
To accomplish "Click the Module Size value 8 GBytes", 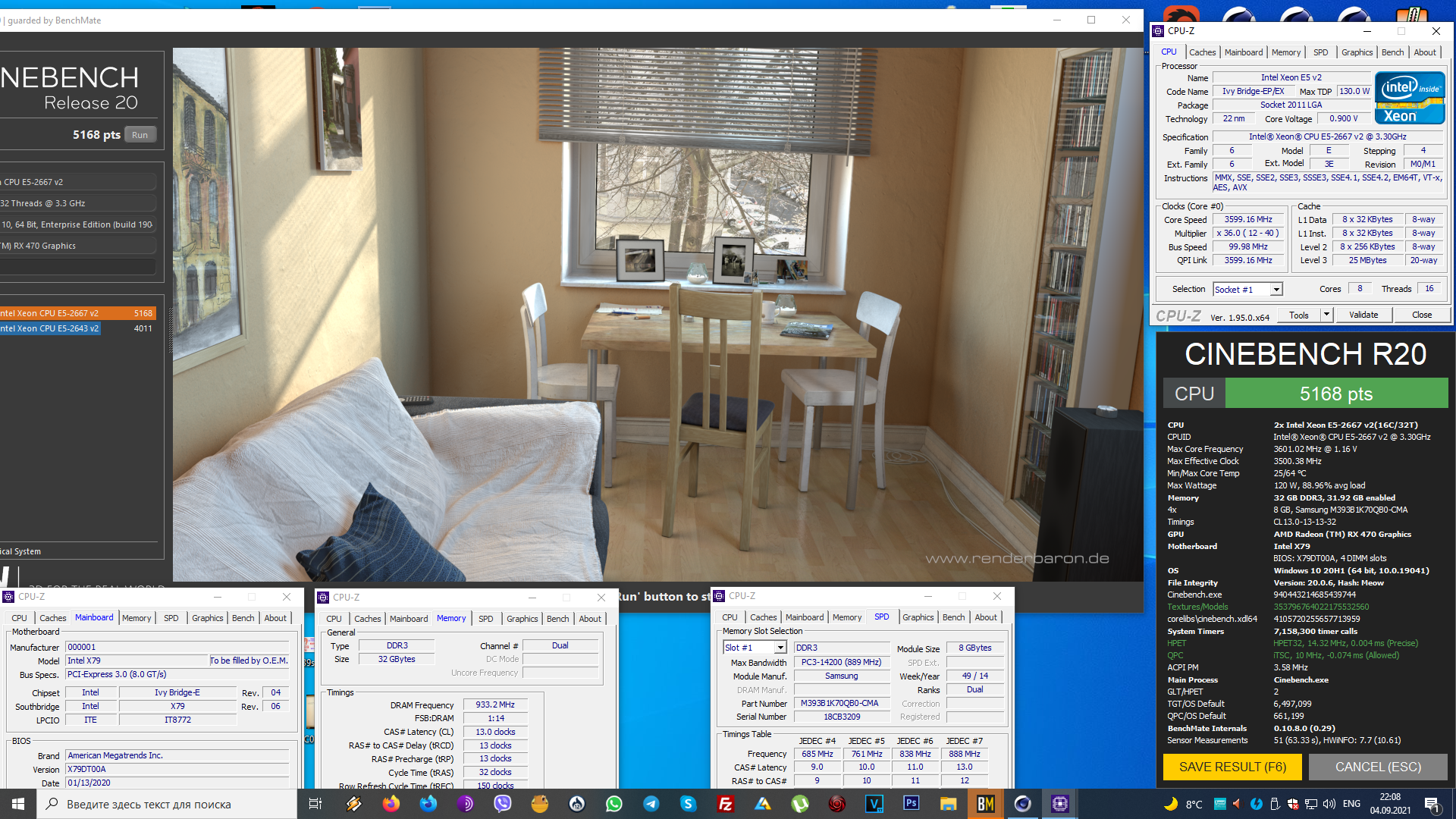I will [x=974, y=648].
